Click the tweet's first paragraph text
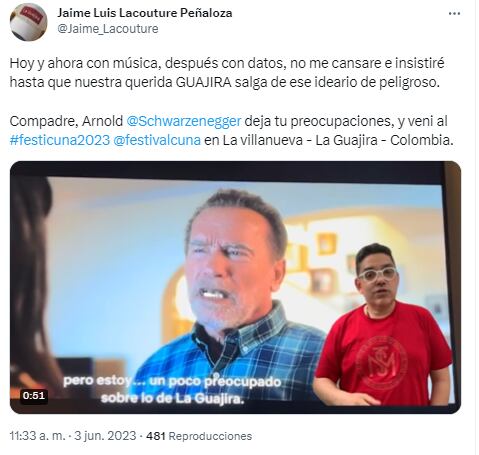The height and width of the screenshot is (455, 479). [x=227, y=73]
